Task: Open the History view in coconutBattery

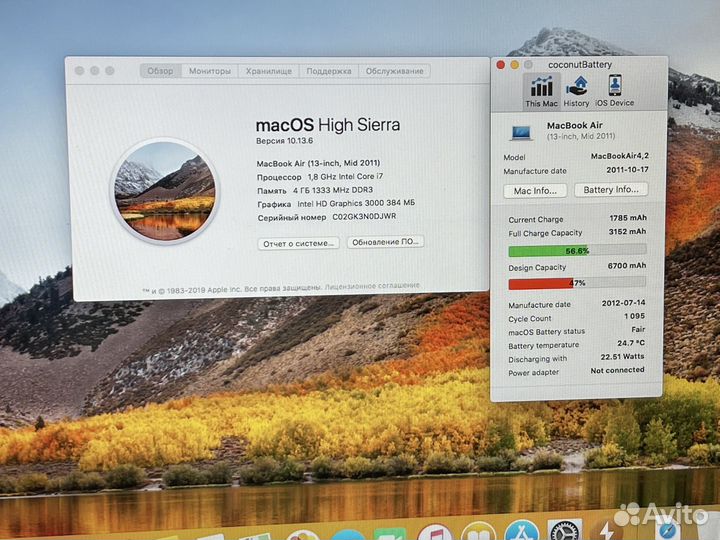Action: 576,91
